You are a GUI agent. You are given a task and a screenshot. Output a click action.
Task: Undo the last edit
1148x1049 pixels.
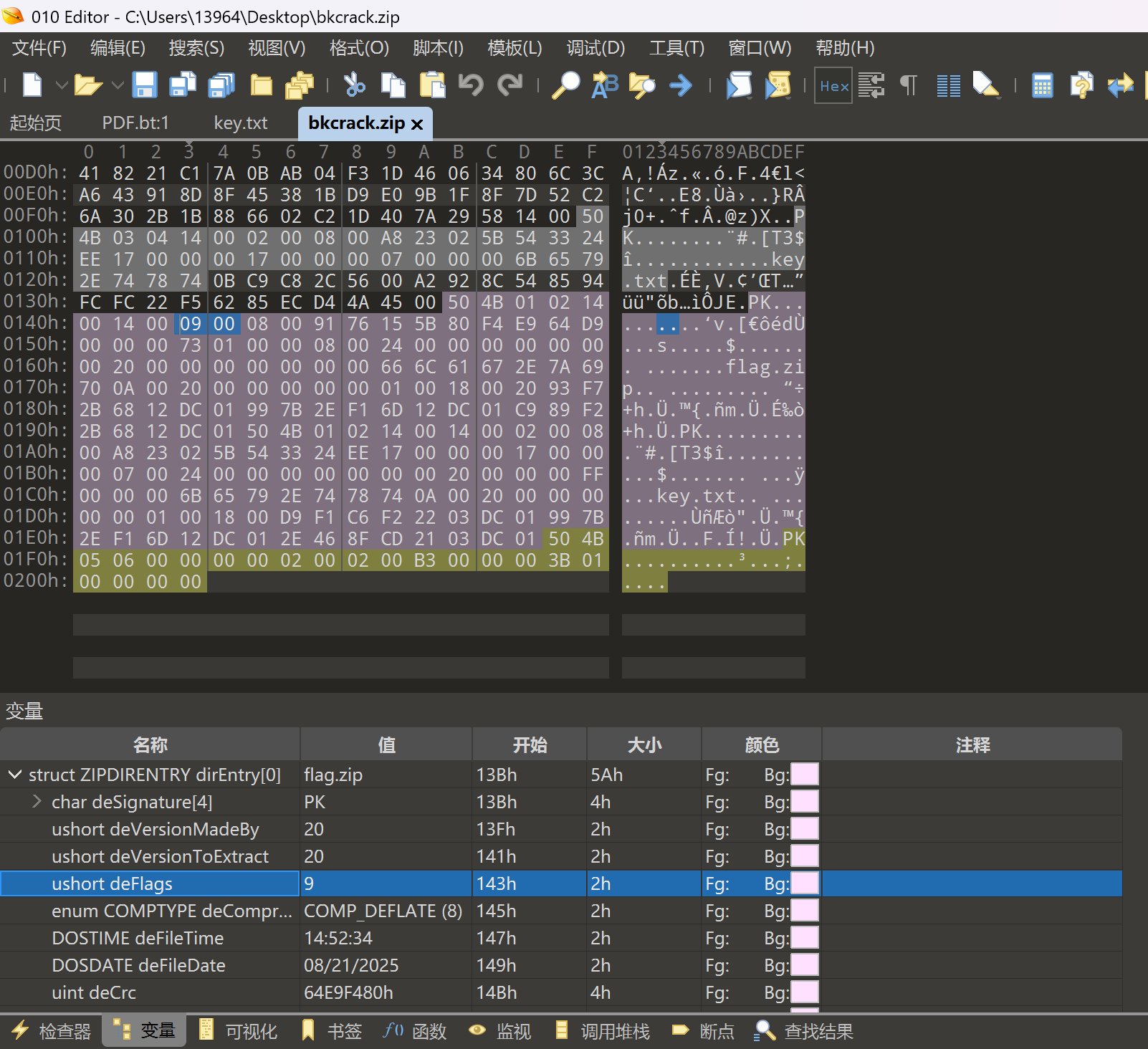(x=471, y=85)
